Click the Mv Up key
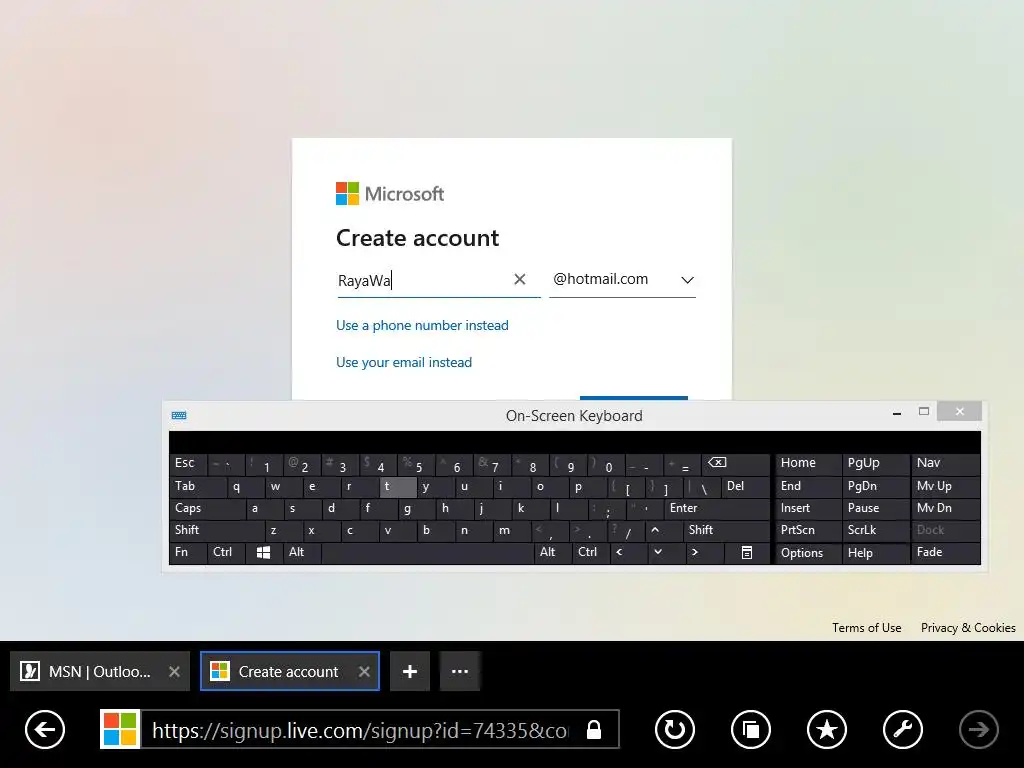1024x768 pixels. [x=945, y=487]
